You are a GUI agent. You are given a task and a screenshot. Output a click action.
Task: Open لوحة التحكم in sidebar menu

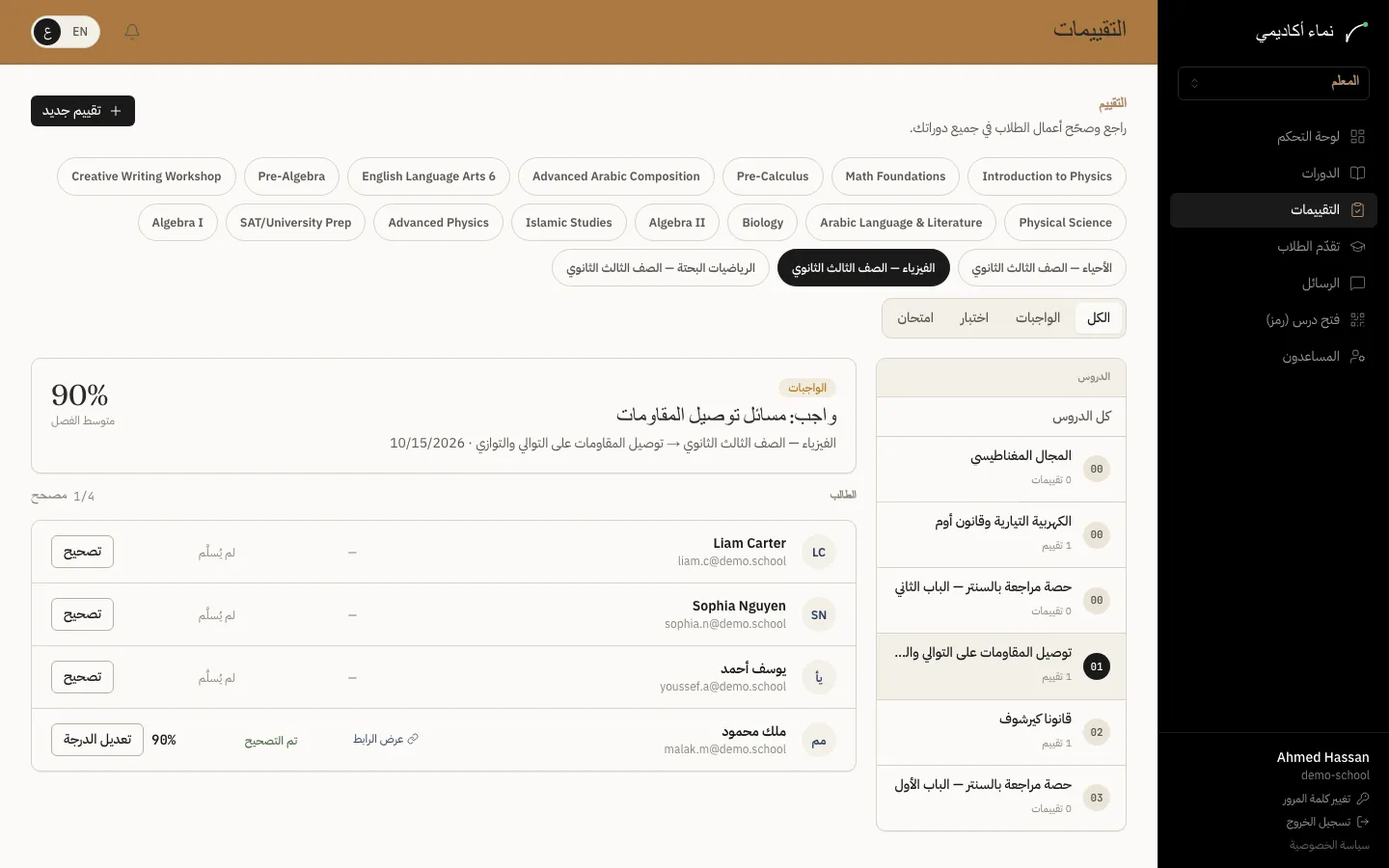[x=1273, y=137]
